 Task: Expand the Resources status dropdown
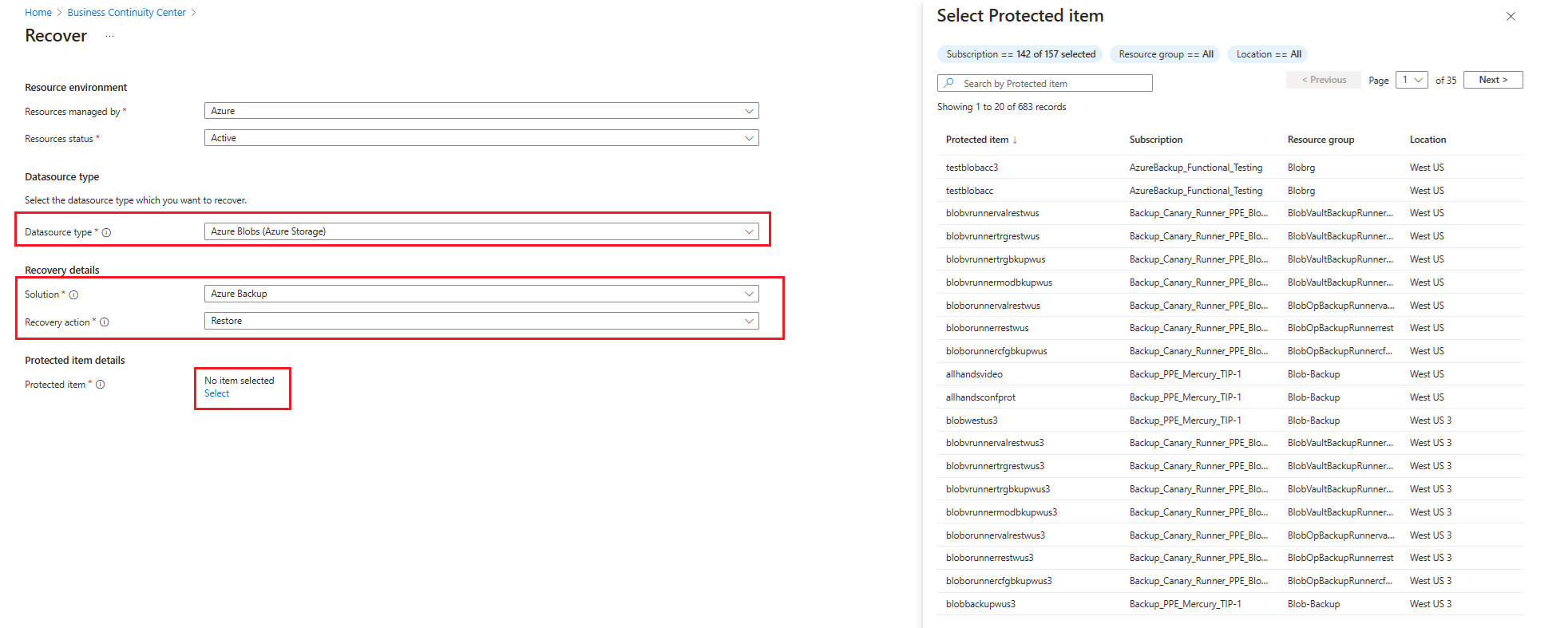(481, 138)
